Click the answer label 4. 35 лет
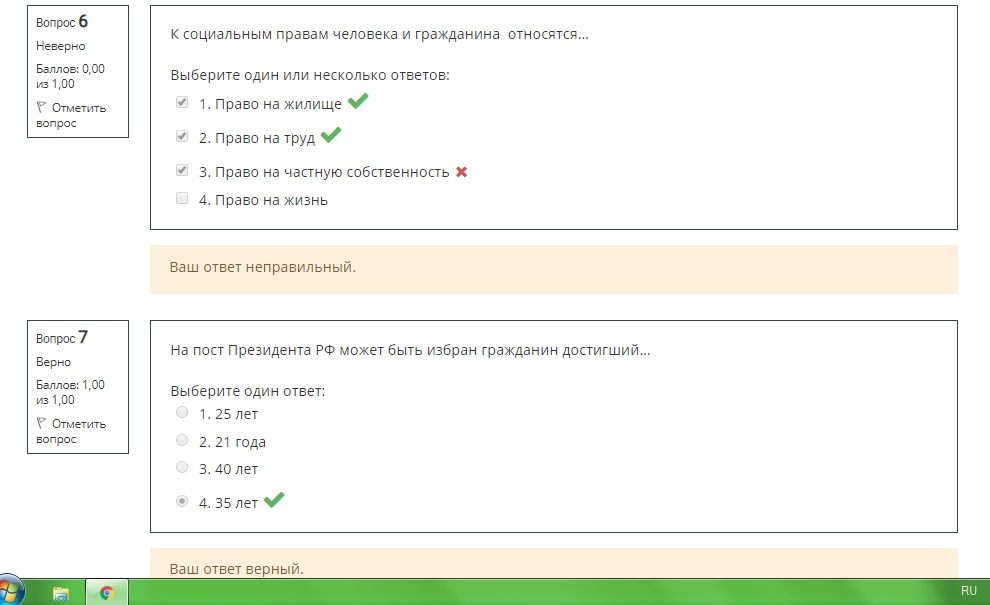 [229, 503]
